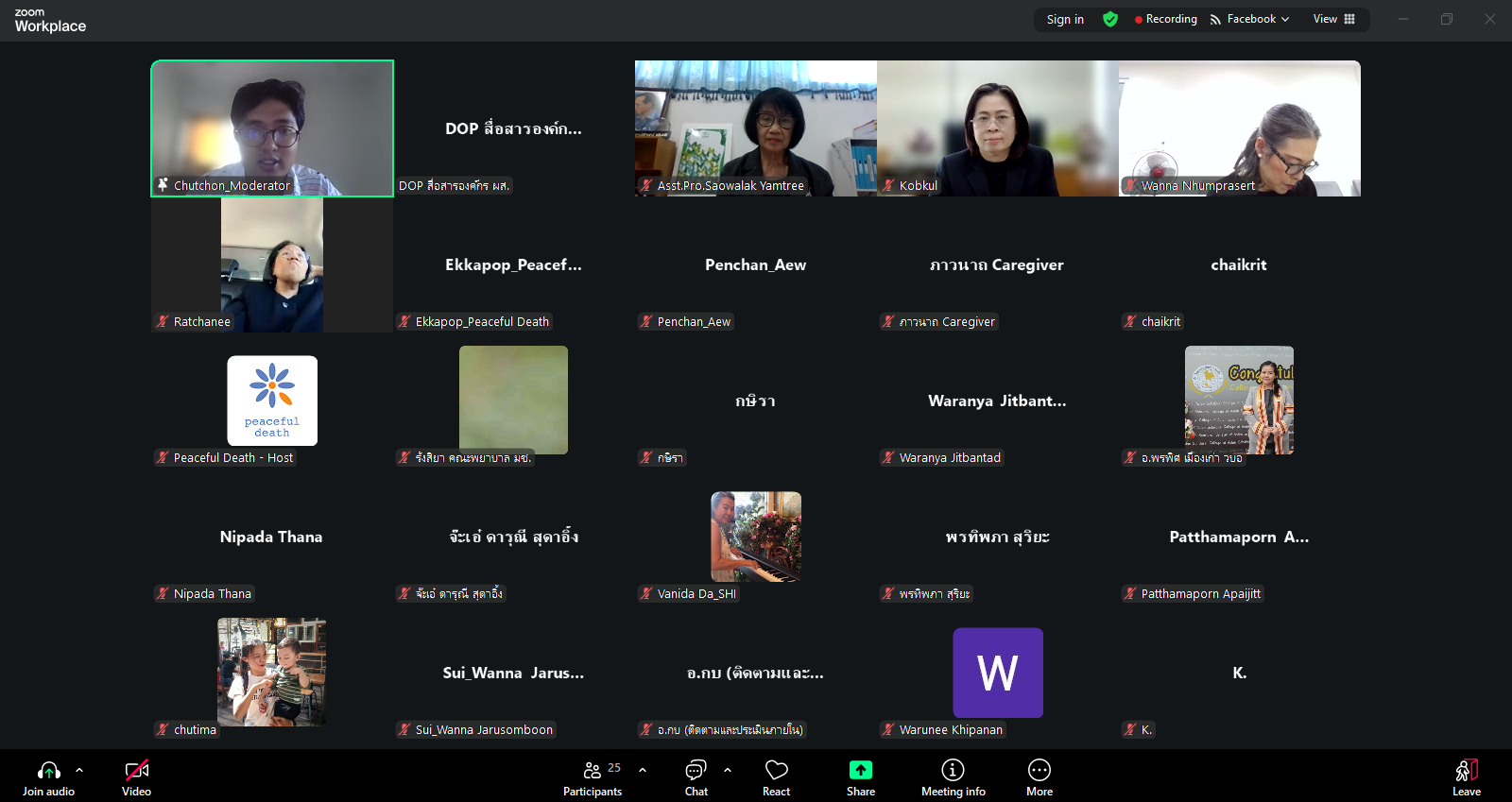Click the Leave meeting icon
Screen dimensions: 1512x802
tap(1466, 771)
